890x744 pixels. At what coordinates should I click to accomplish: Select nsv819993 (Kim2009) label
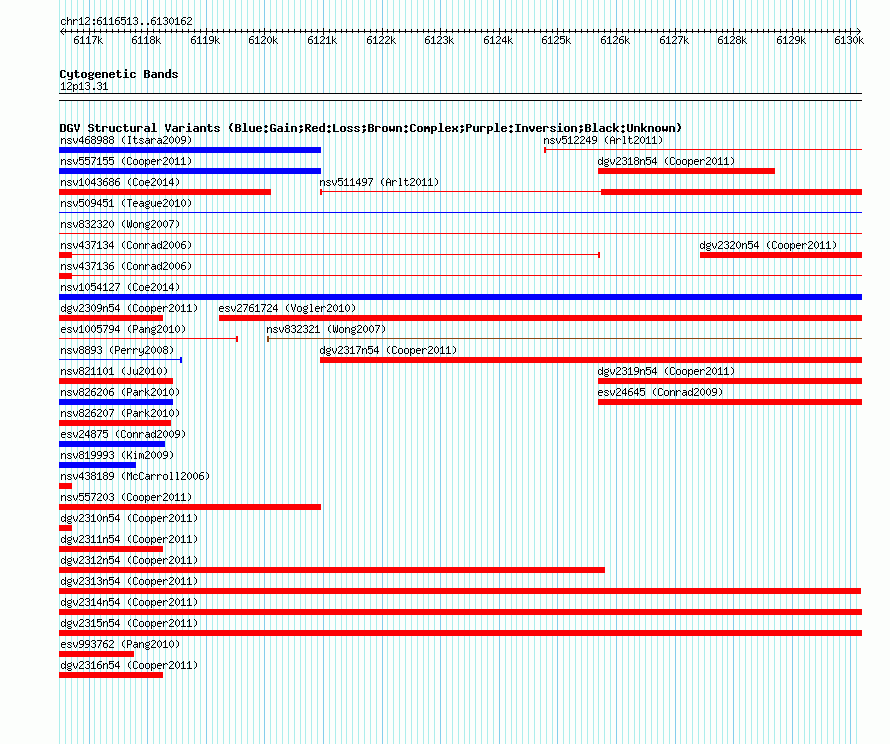pyautogui.click(x=117, y=455)
